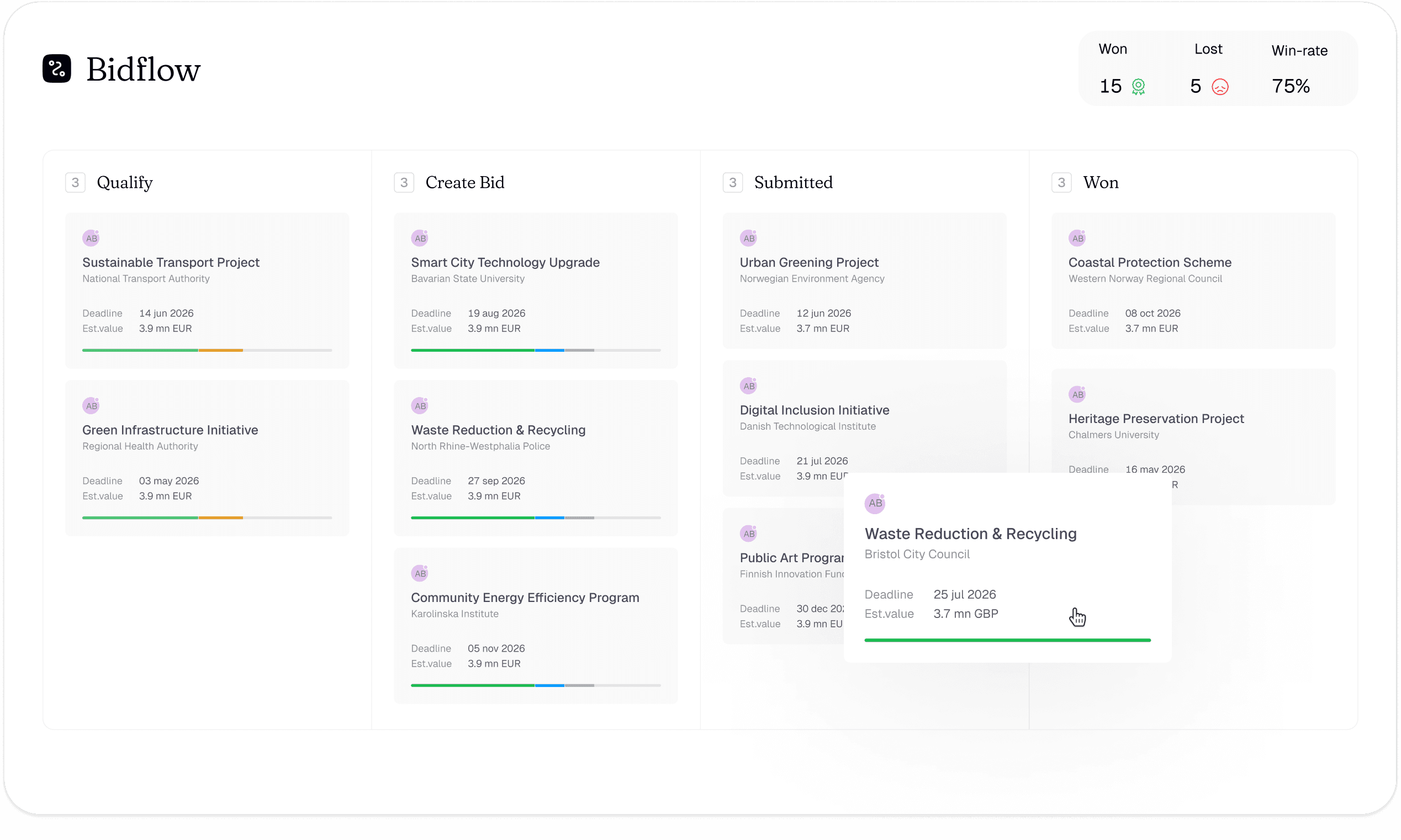1401x840 pixels.
Task: Click AB avatar on Smart City Technology Upgrade
Action: pyautogui.click(x=419, y=237)
